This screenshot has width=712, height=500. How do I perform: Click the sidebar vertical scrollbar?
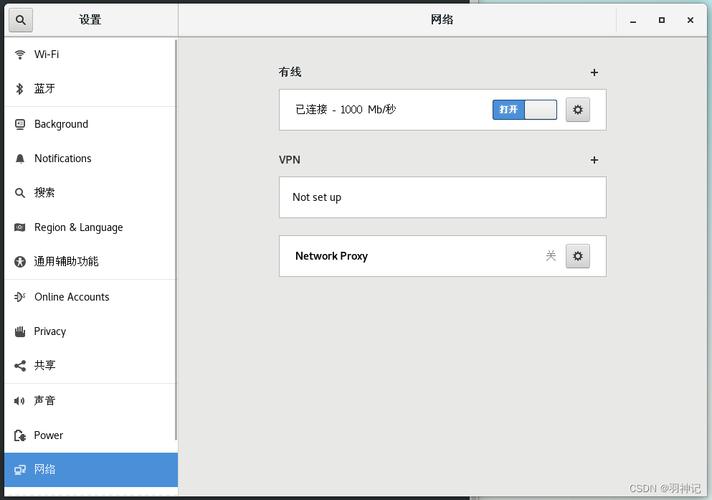(176, 240)
